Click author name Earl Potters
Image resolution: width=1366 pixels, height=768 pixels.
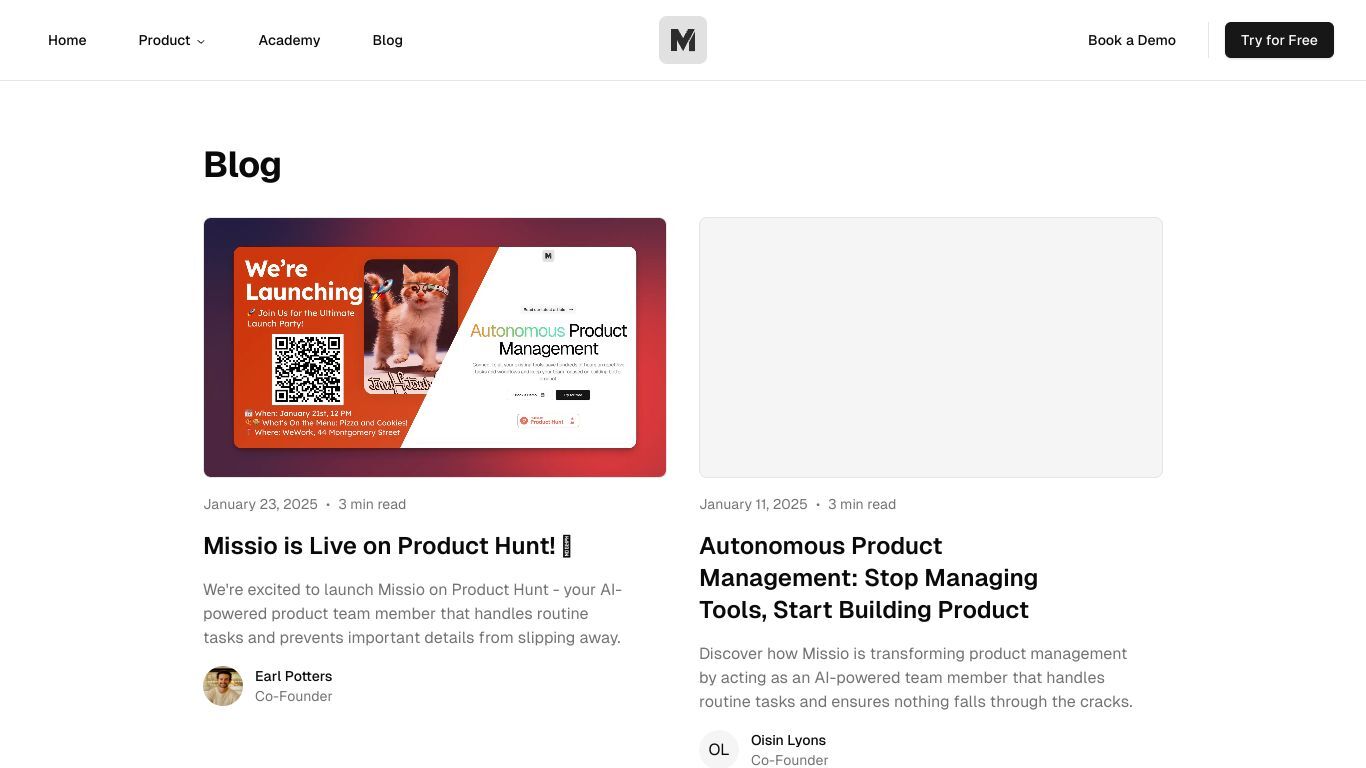click(x=293, y=676)
